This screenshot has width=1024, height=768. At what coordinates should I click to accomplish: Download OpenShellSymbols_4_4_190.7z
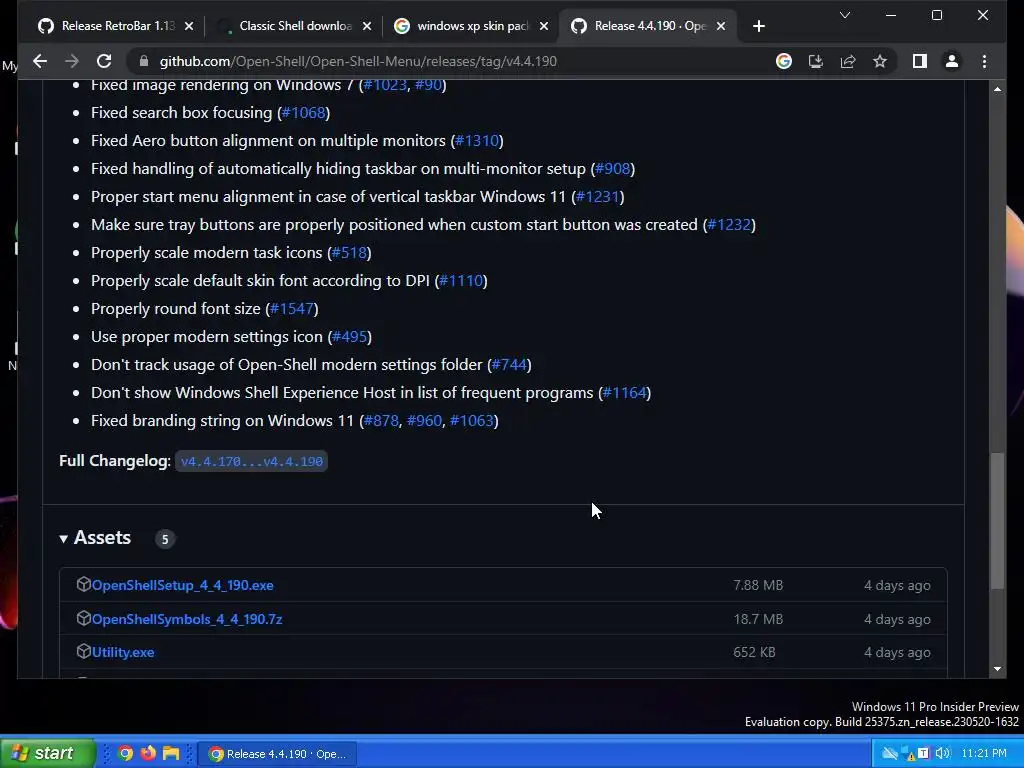click(x=187, y=620)
